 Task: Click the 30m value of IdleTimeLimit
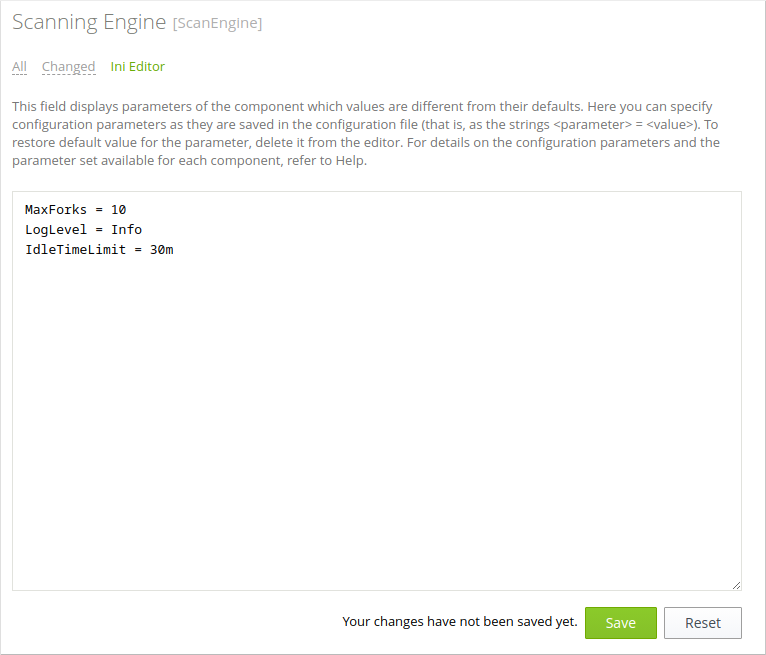click(161, 250)
